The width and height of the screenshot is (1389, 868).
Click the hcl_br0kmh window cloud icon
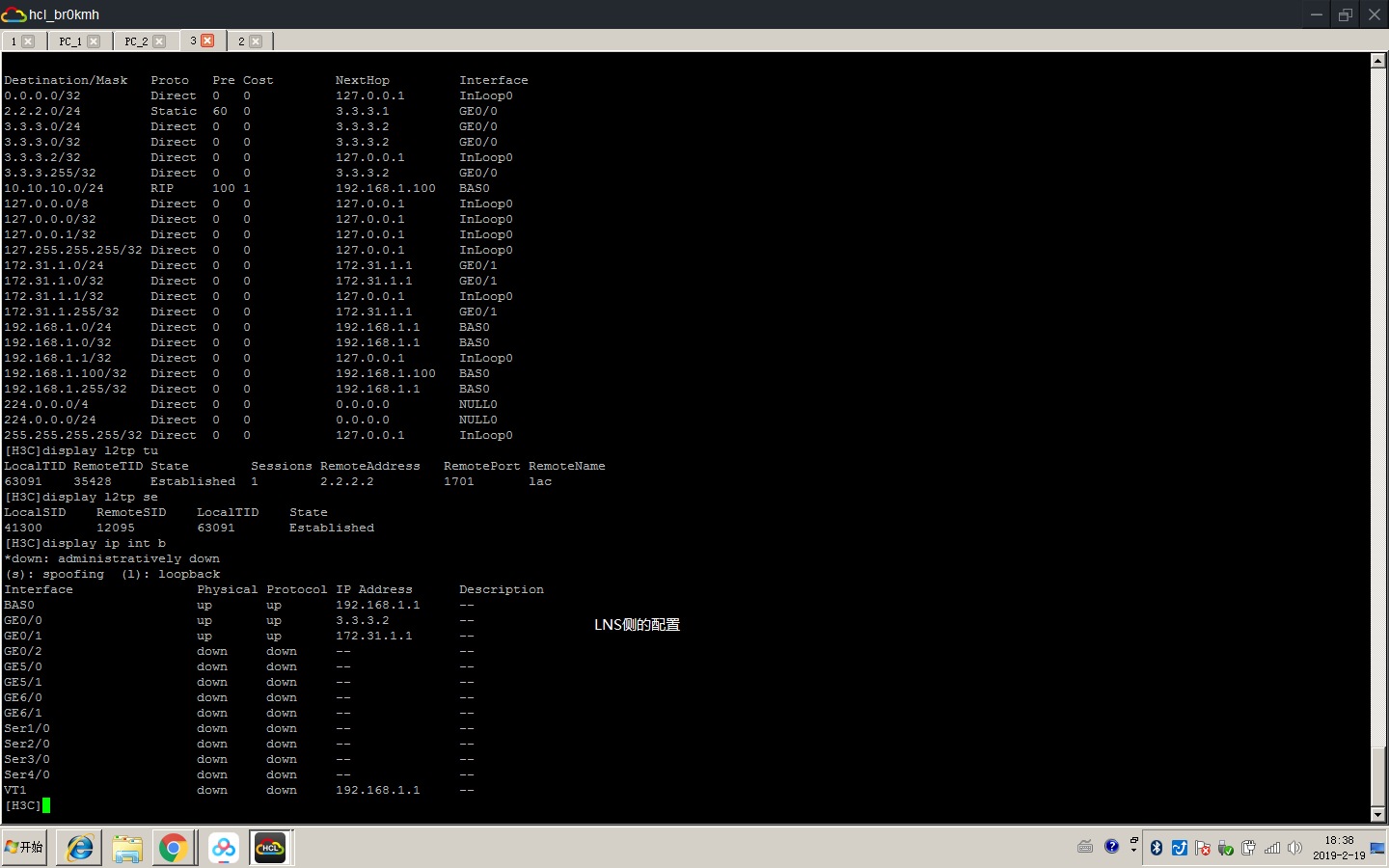[x=13, y=14]
